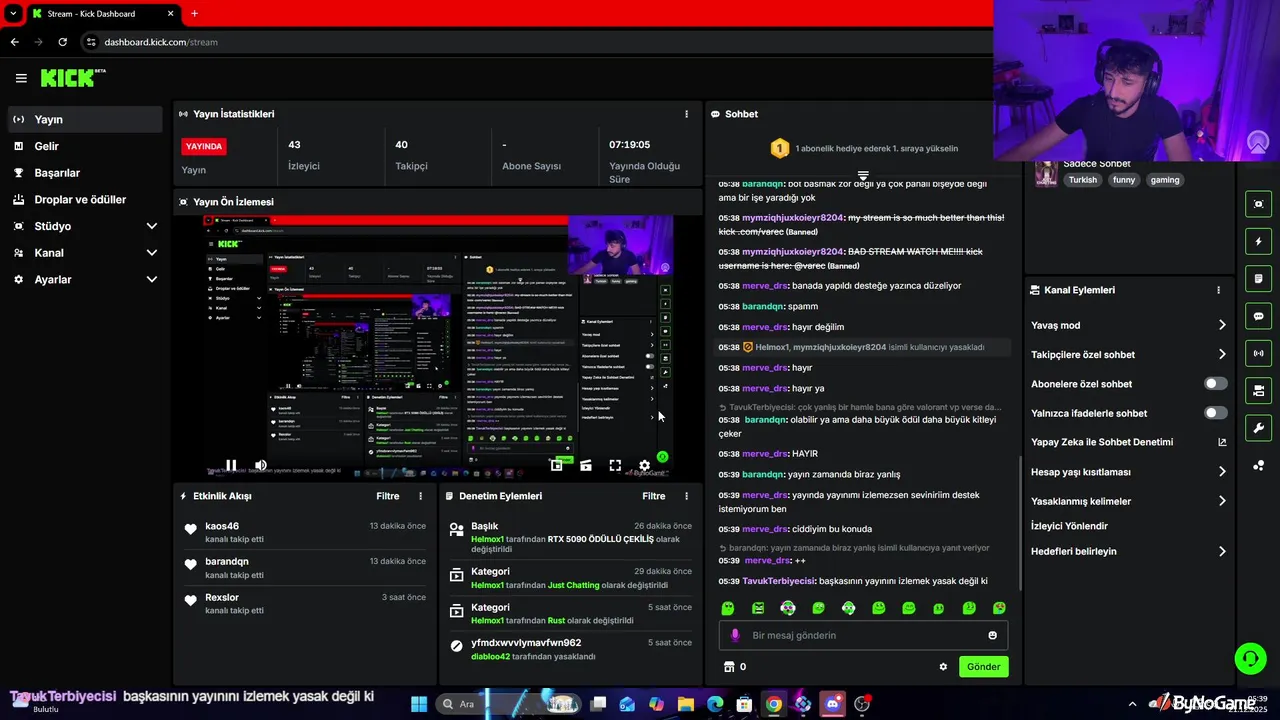The width and height of the screenshot is (1280, 720).
Task: Open the broadcast signal icon in right toolbar
Action: 1258,353
